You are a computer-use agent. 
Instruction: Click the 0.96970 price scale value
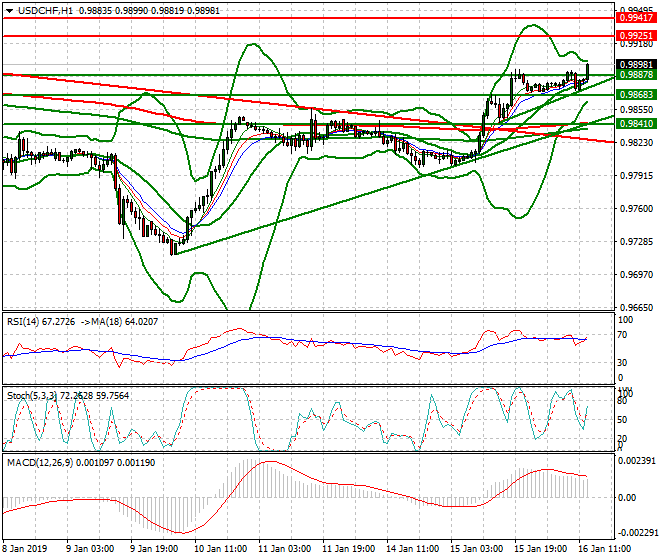637,275
